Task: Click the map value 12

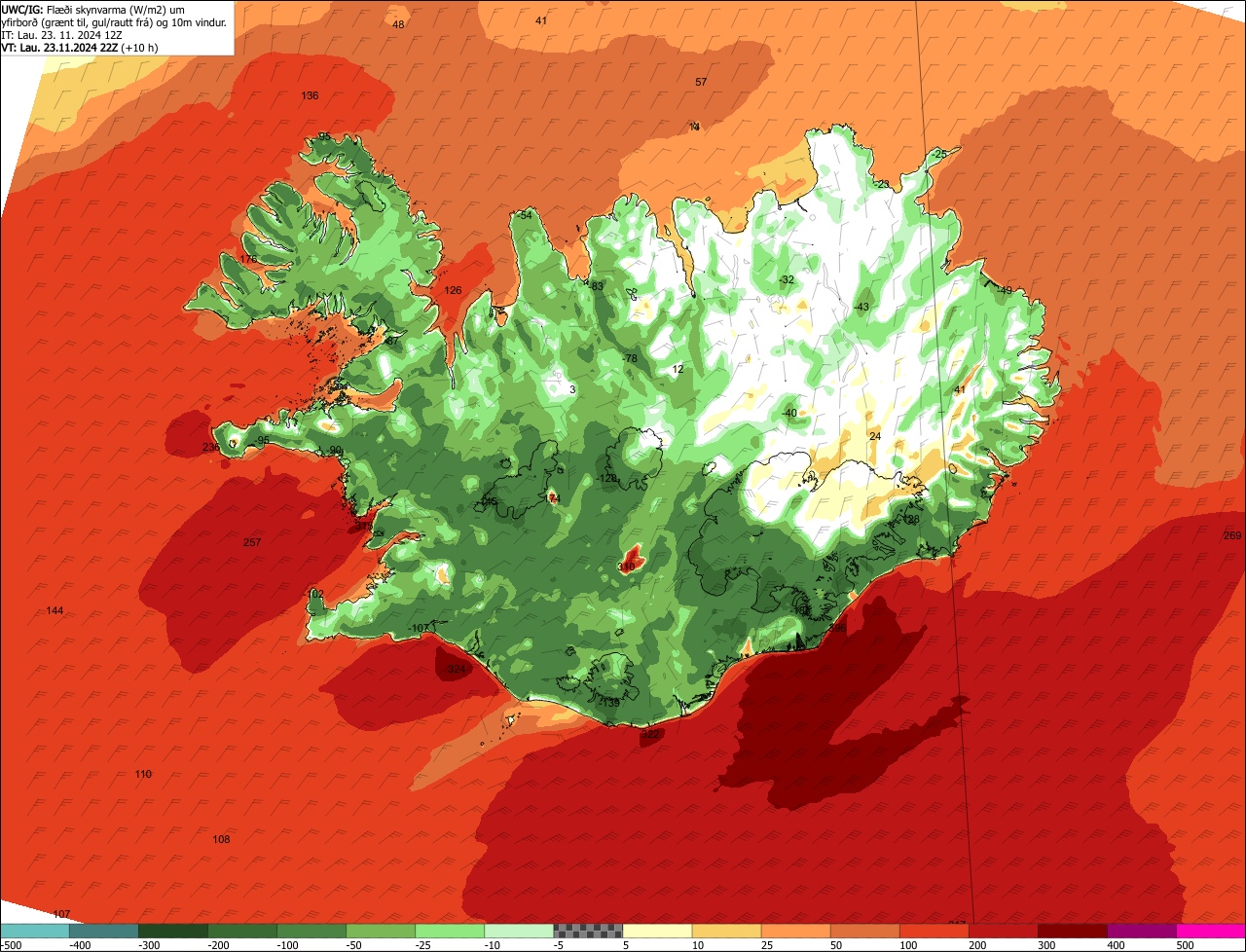Action: coord(678,369)
